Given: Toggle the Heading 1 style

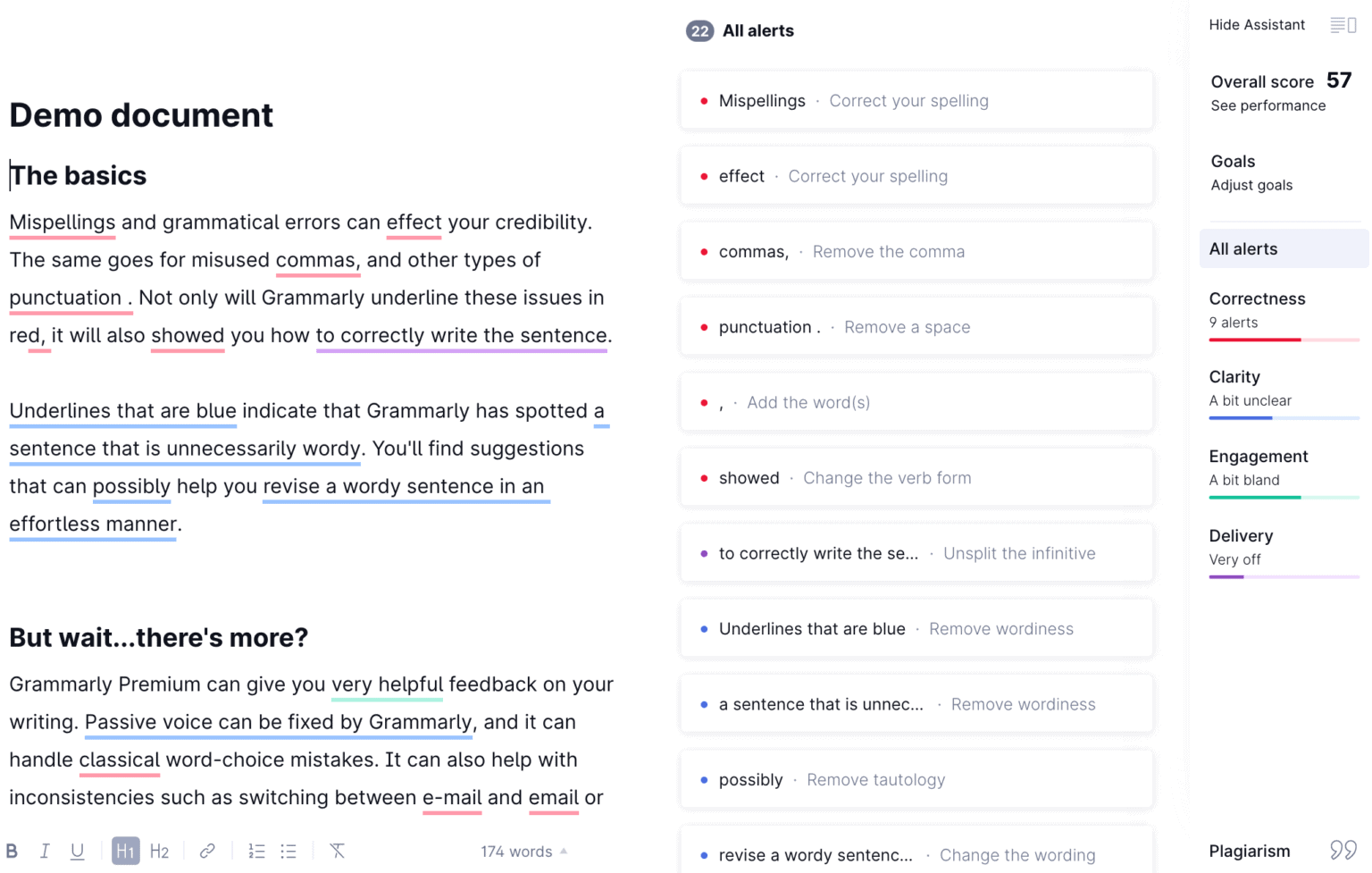Looking at the screenshot, I should tap(125, 851).
